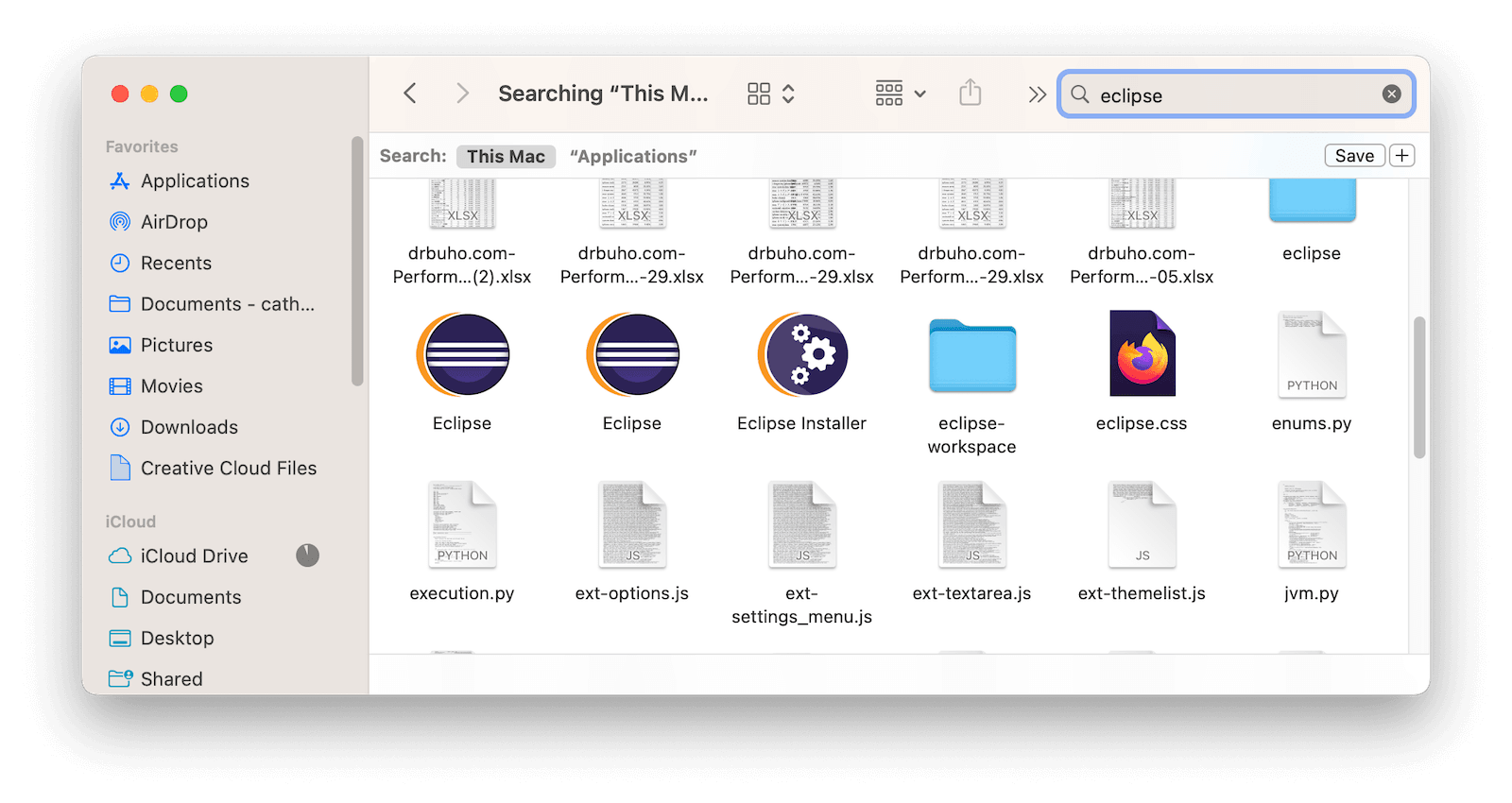Image resolution: width=1512 pixels, height=803 pixels.
Task: Go back with the left chevron
Action: [410, 94]
